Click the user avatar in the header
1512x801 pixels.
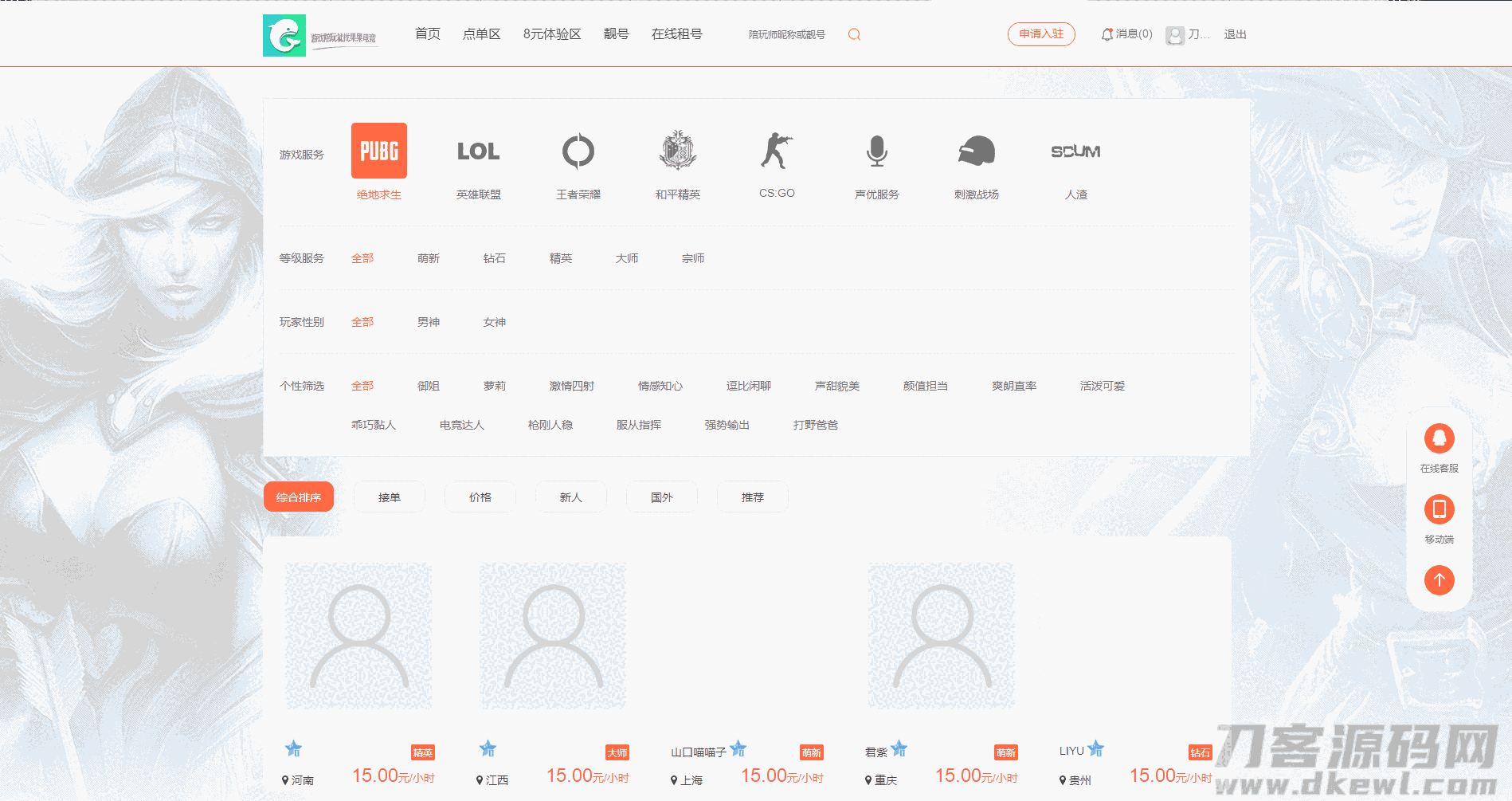coord(1175,35)
